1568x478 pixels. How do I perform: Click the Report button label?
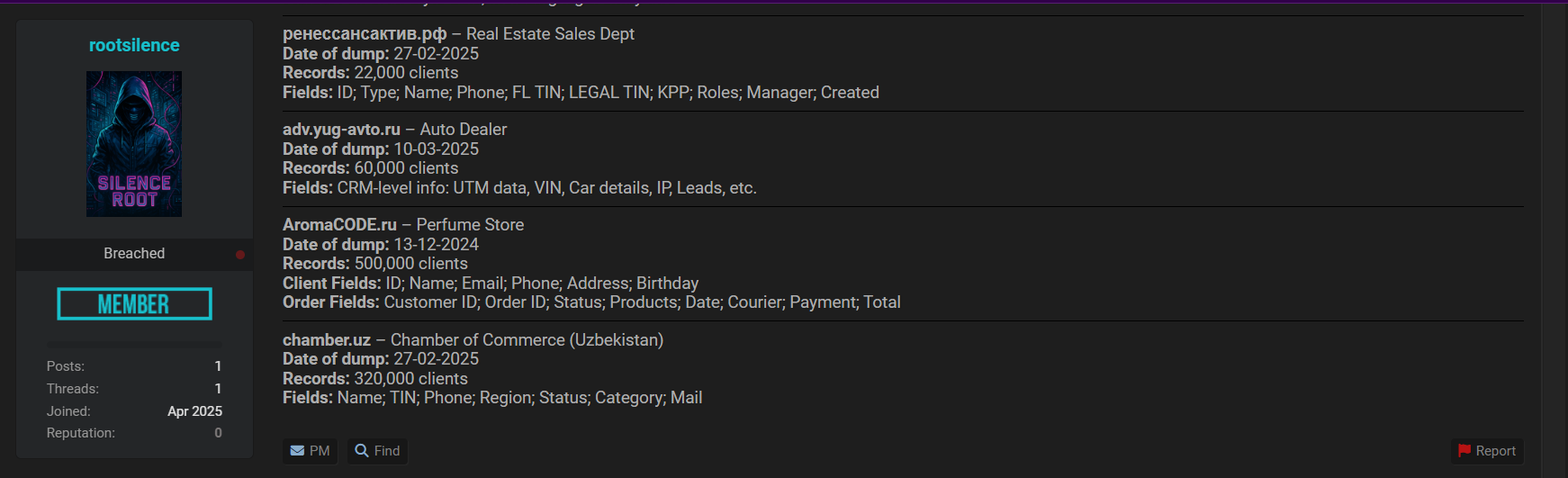(1495, 451)
